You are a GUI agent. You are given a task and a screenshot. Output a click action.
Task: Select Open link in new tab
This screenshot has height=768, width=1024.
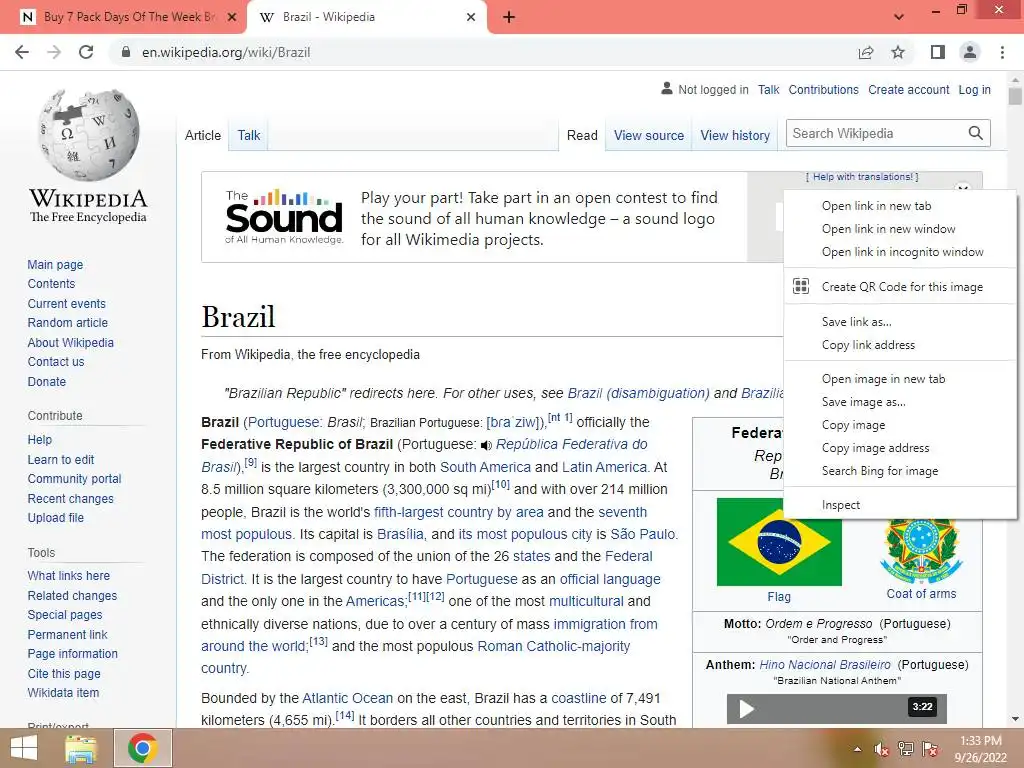click(x=876, y=206)
